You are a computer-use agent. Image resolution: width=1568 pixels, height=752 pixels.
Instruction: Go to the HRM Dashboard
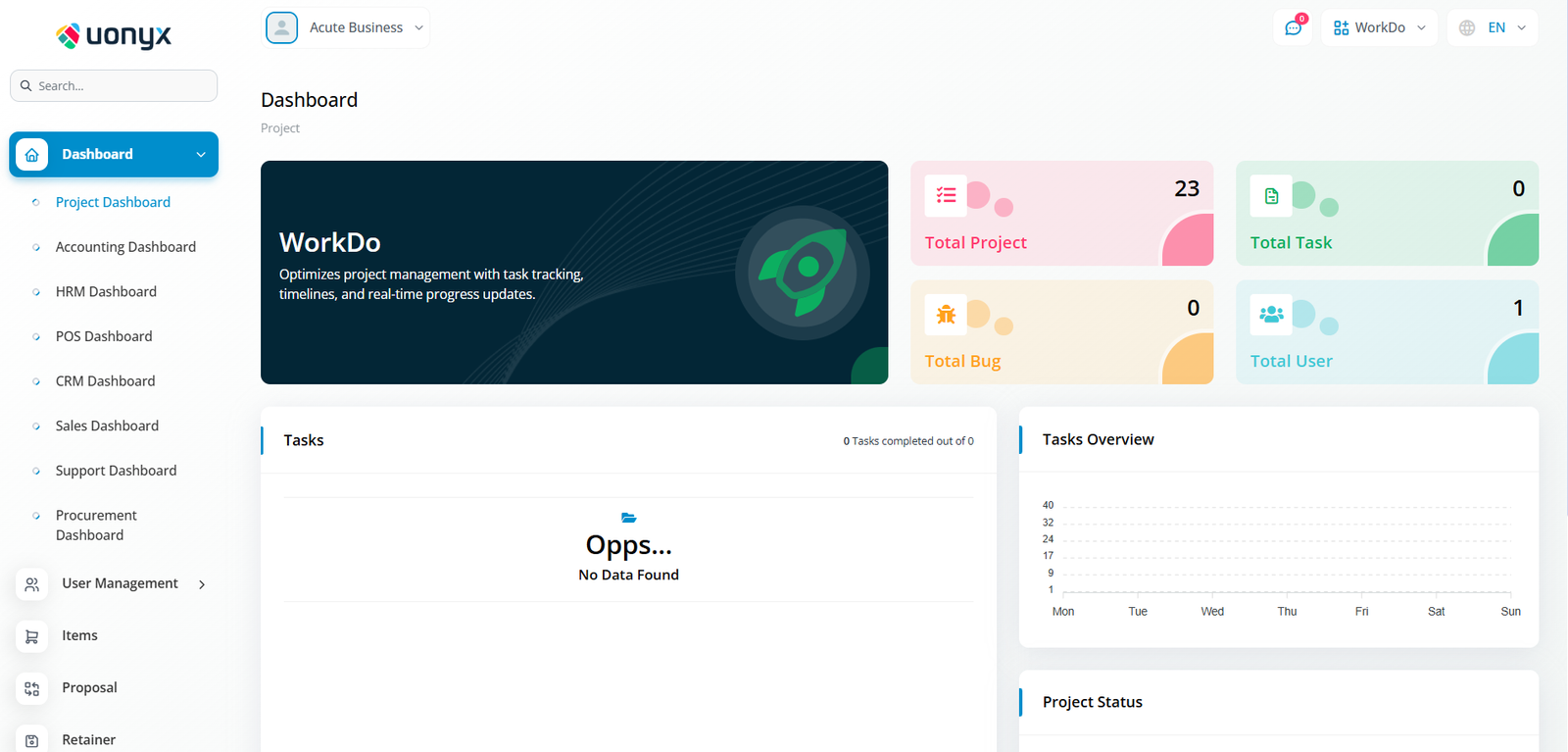[x=106, y=291]
